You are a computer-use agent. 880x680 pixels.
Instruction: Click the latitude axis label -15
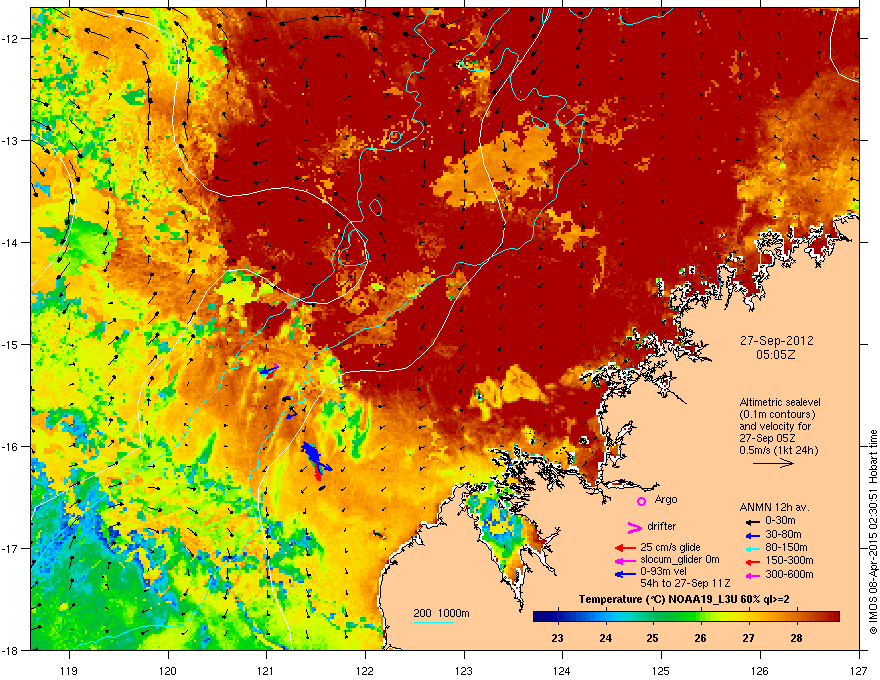tap(10, 344)
